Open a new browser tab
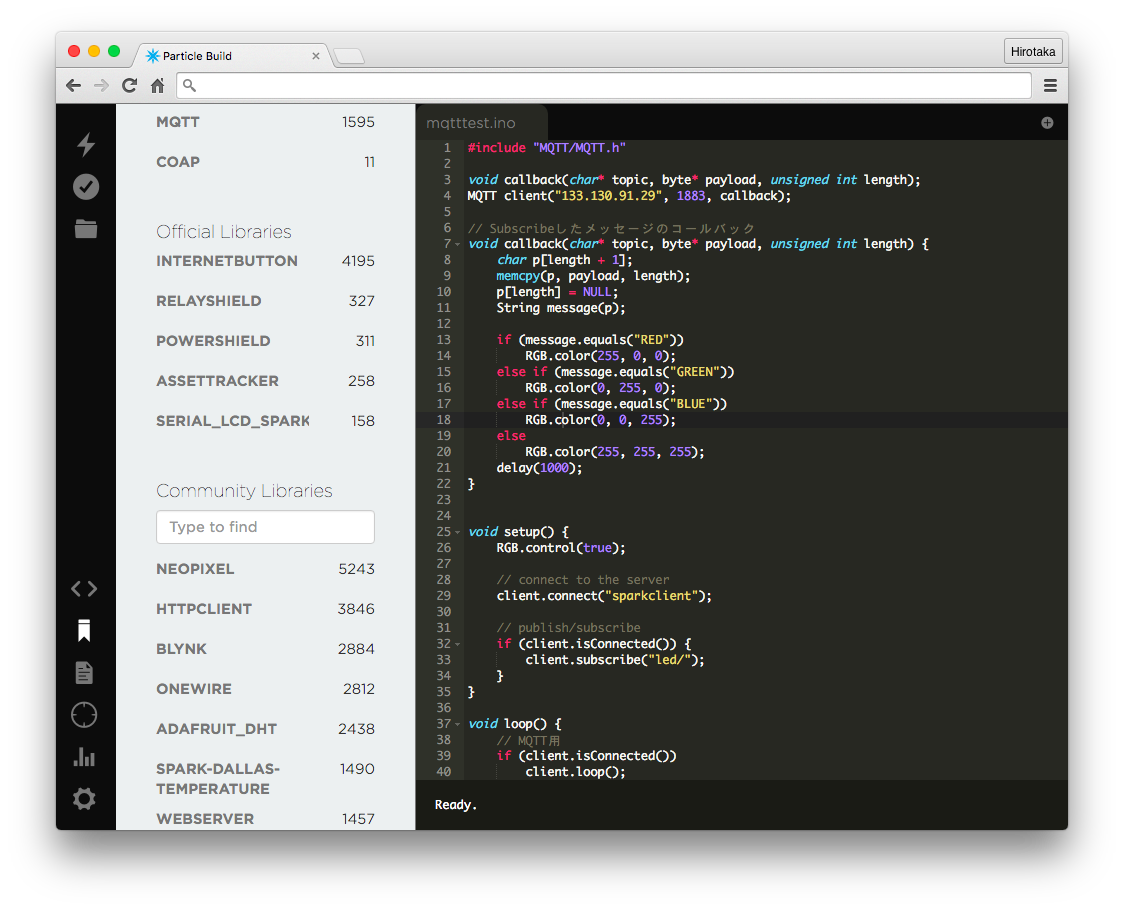The width and height of the screenshot is (1124, 910). click(349, 57)
